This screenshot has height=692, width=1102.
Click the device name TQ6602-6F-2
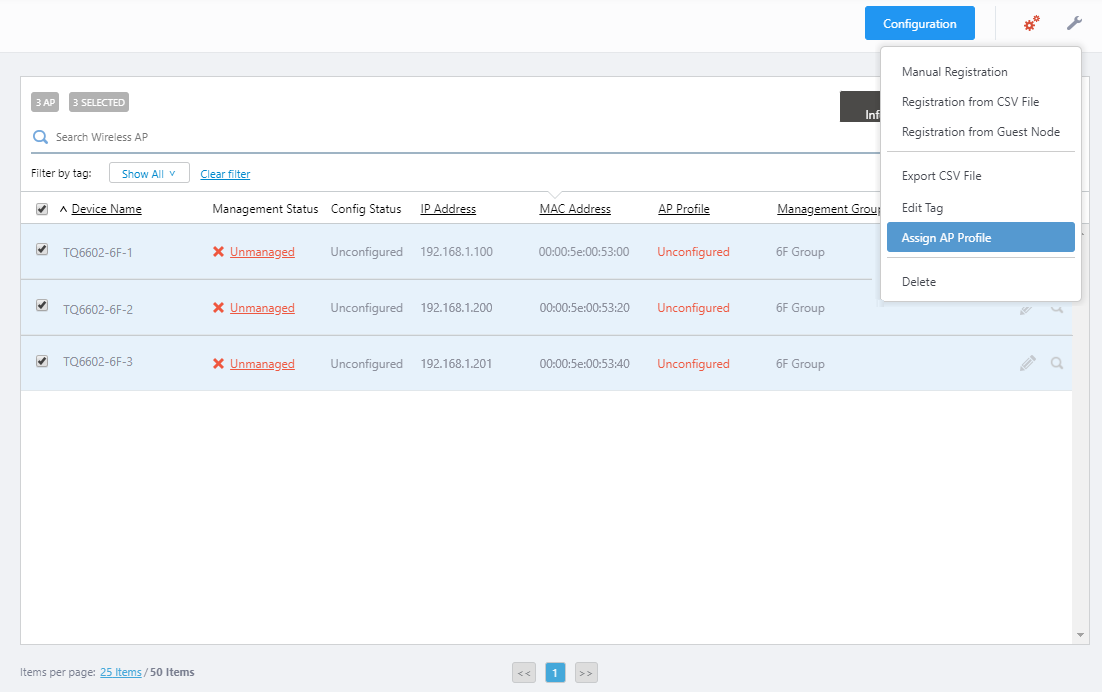(x=98, y=309)
